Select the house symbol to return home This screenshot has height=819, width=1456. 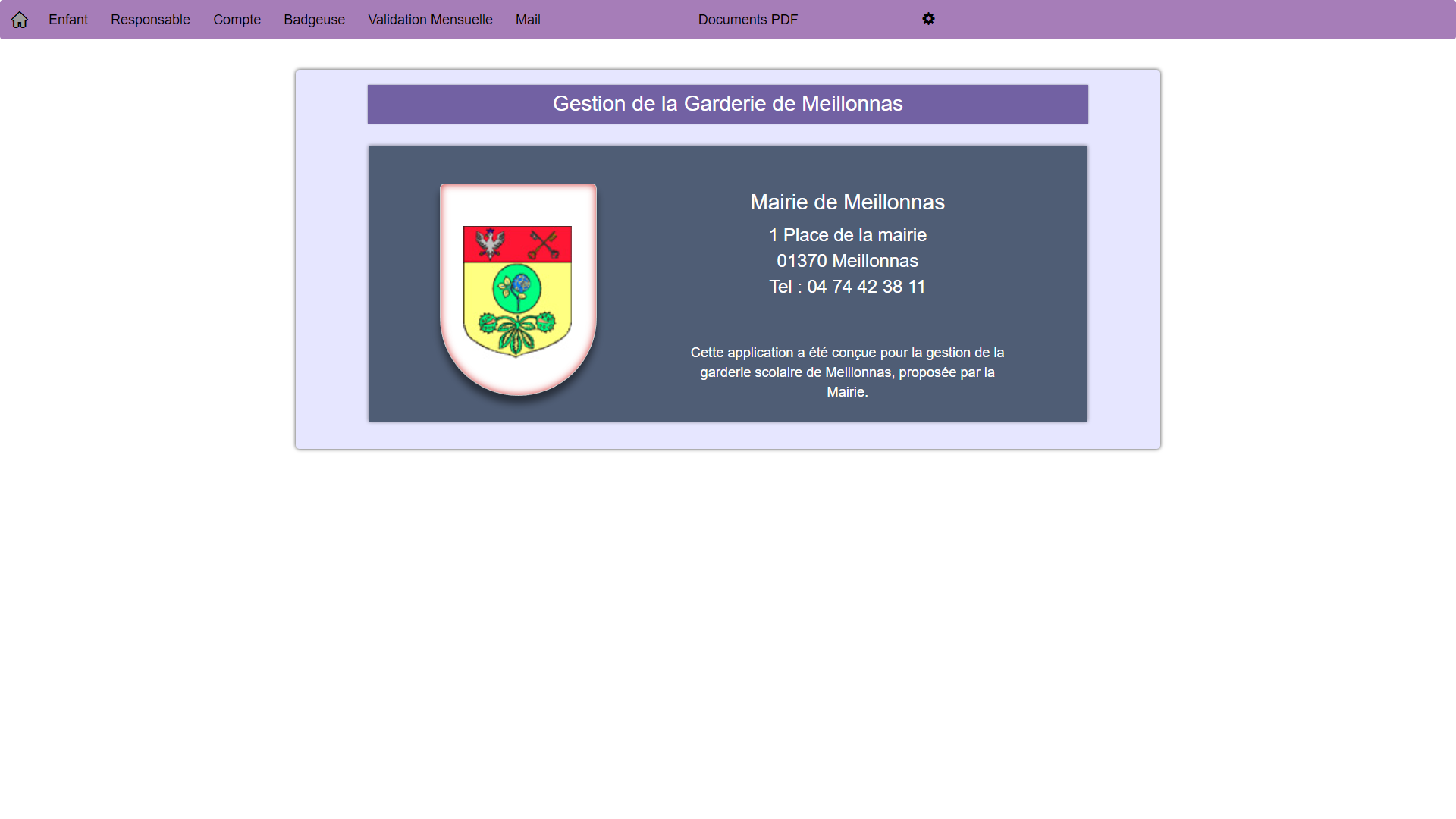19,20
